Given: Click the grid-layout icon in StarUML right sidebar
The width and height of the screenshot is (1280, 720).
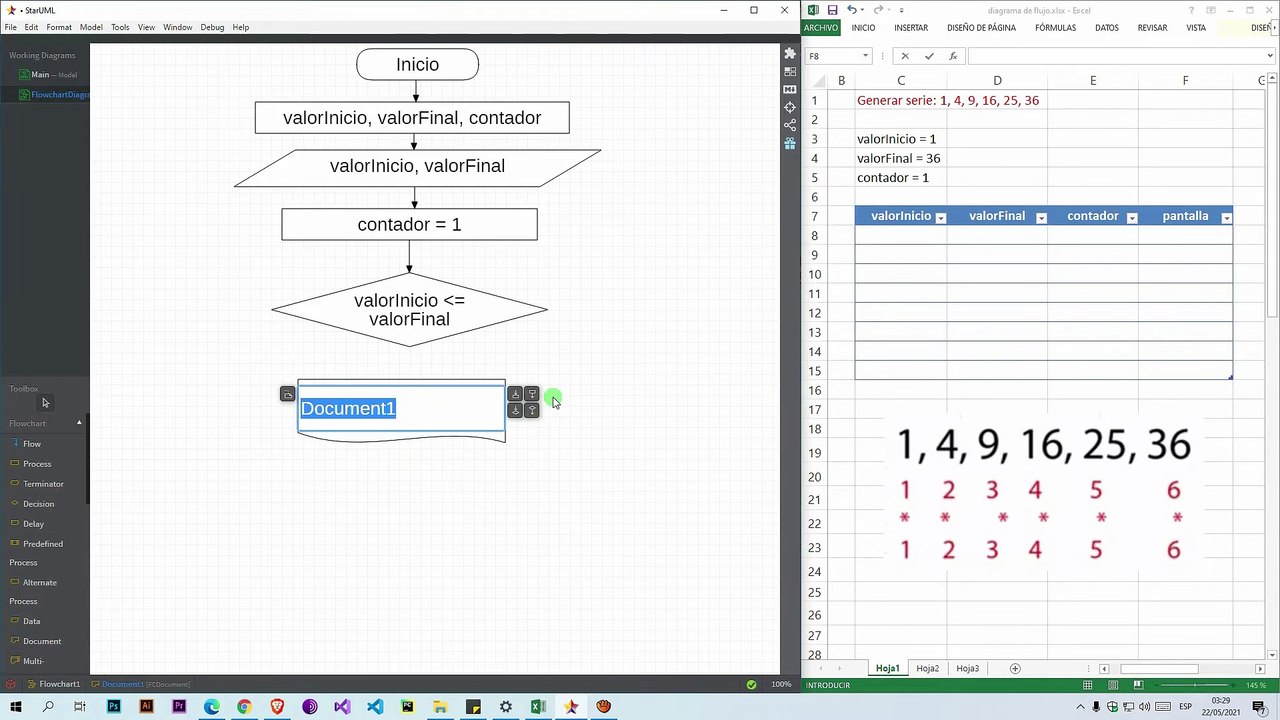Looking at the screenshot, I should click(790, 71).
